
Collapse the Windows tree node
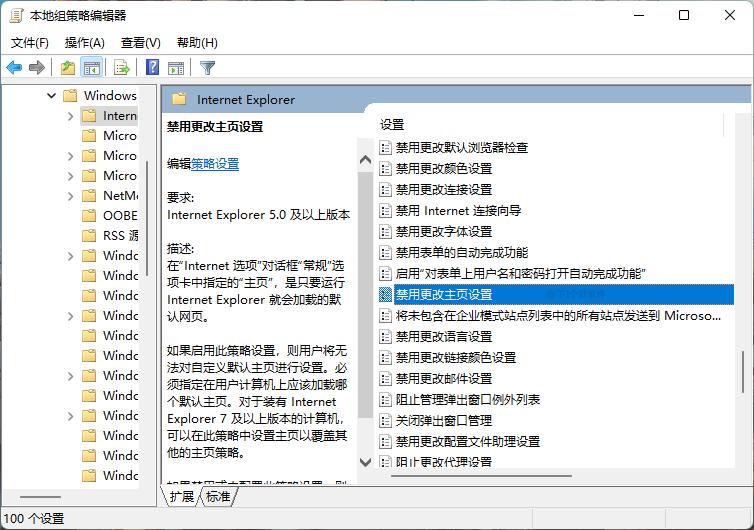[x=51, y=96]
